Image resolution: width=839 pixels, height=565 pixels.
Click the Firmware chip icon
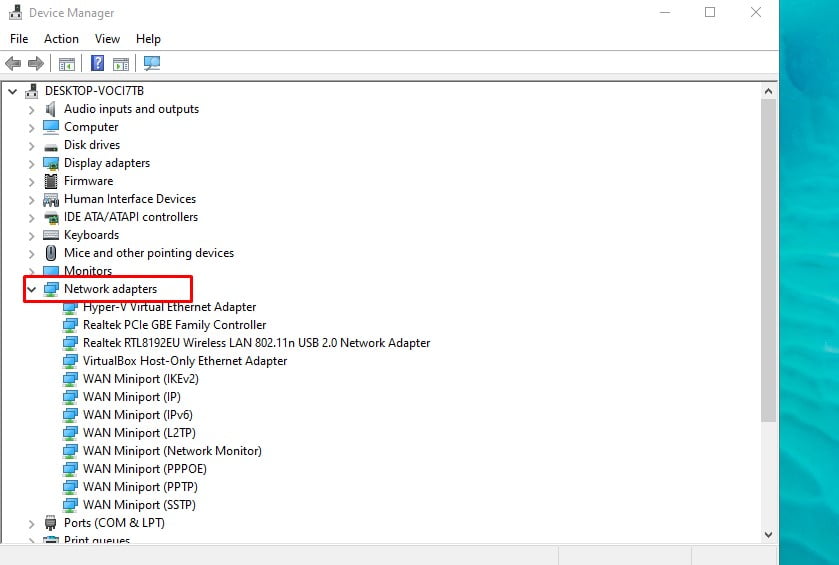(51, 181)
